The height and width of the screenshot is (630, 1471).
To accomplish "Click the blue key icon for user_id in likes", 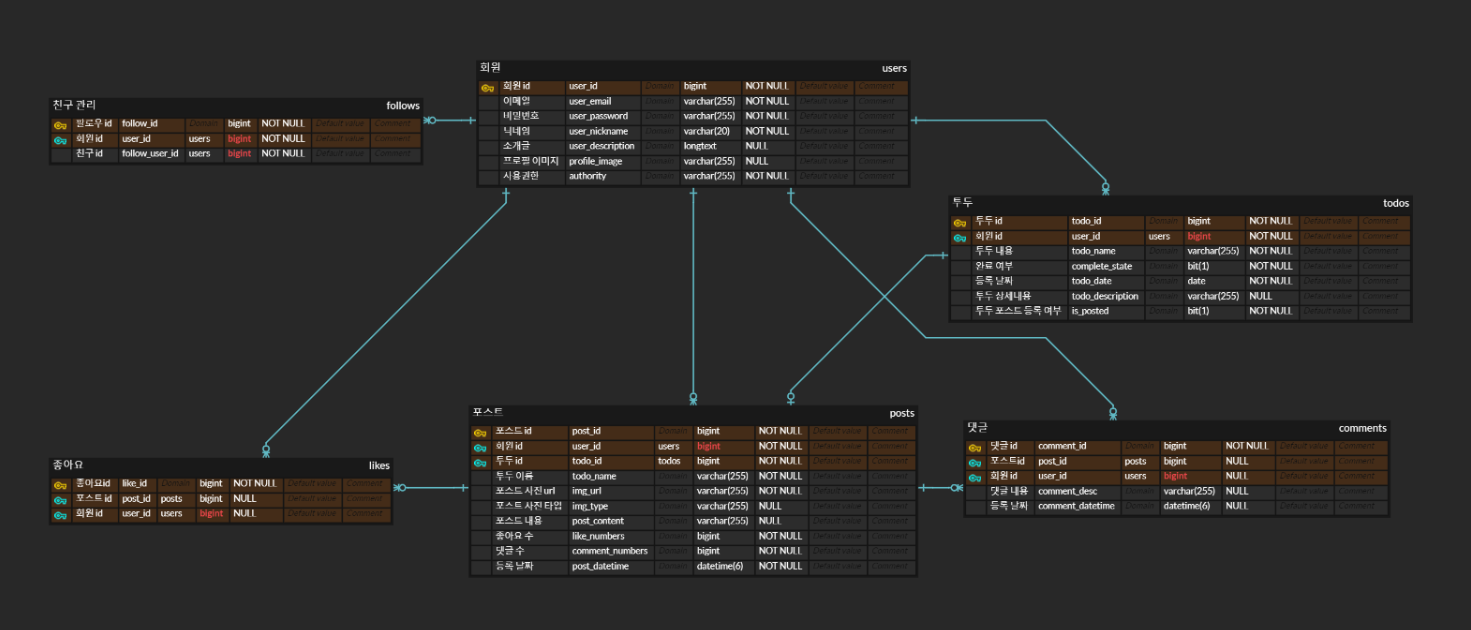I will pyautogui.click(x=60, y=514).
